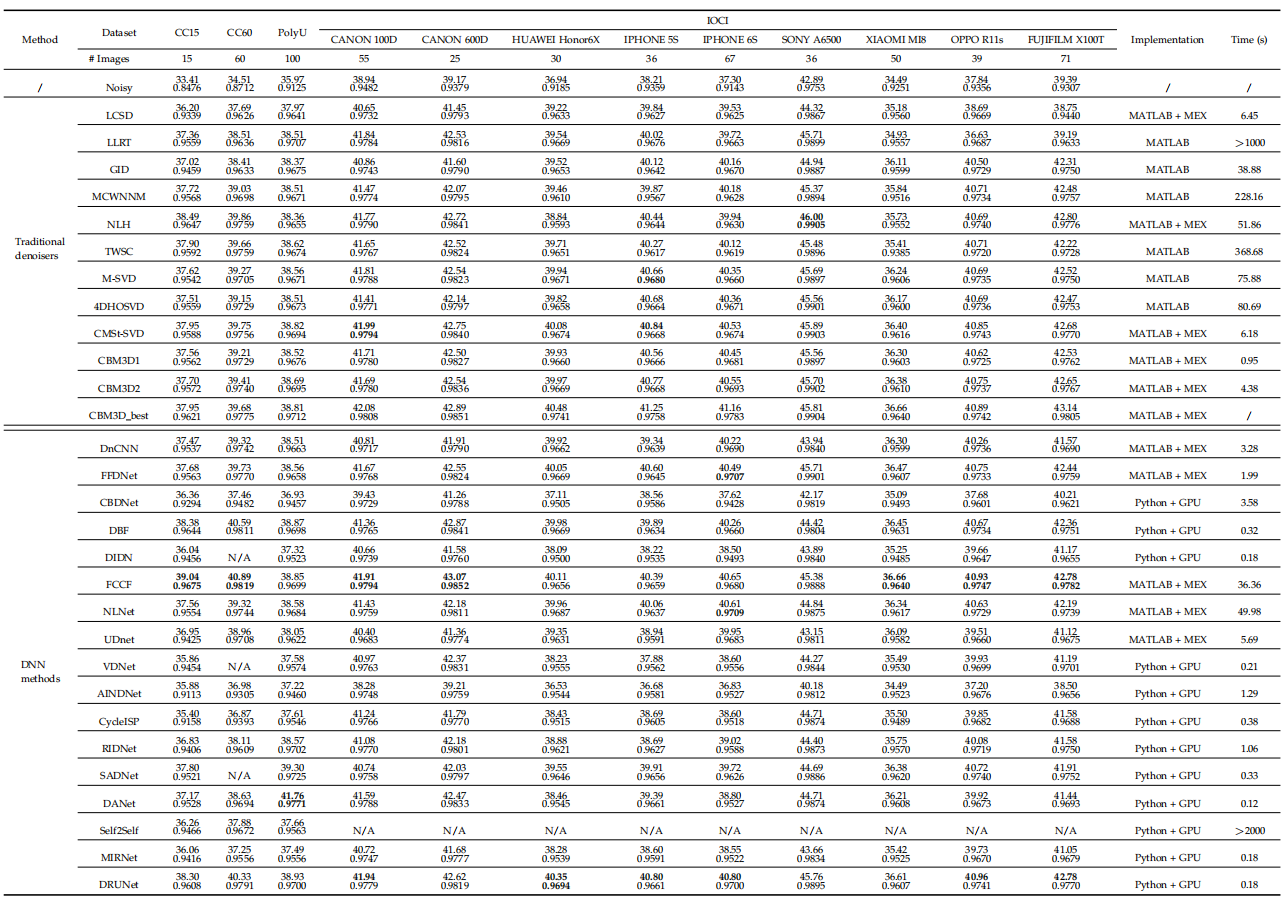
Task: Click the "HUAWEI Honor6X" column header
Action: 557,40
